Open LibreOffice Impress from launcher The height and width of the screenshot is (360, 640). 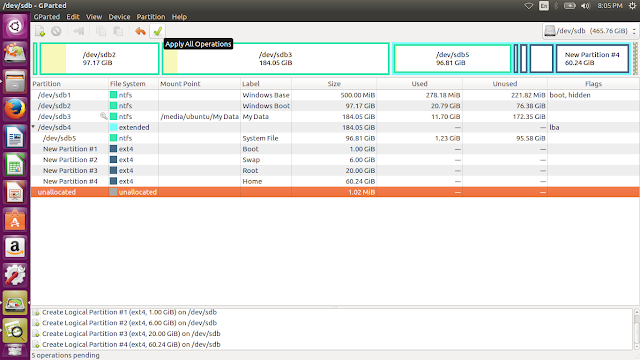(x=15, y=193)
